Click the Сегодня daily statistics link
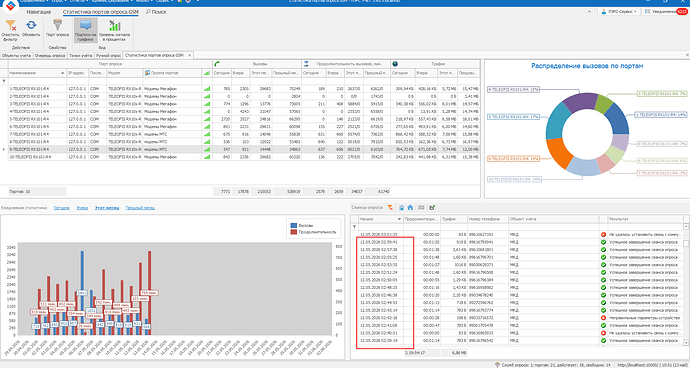The height and width of the screenshot is (368, 690). [62, 208]
